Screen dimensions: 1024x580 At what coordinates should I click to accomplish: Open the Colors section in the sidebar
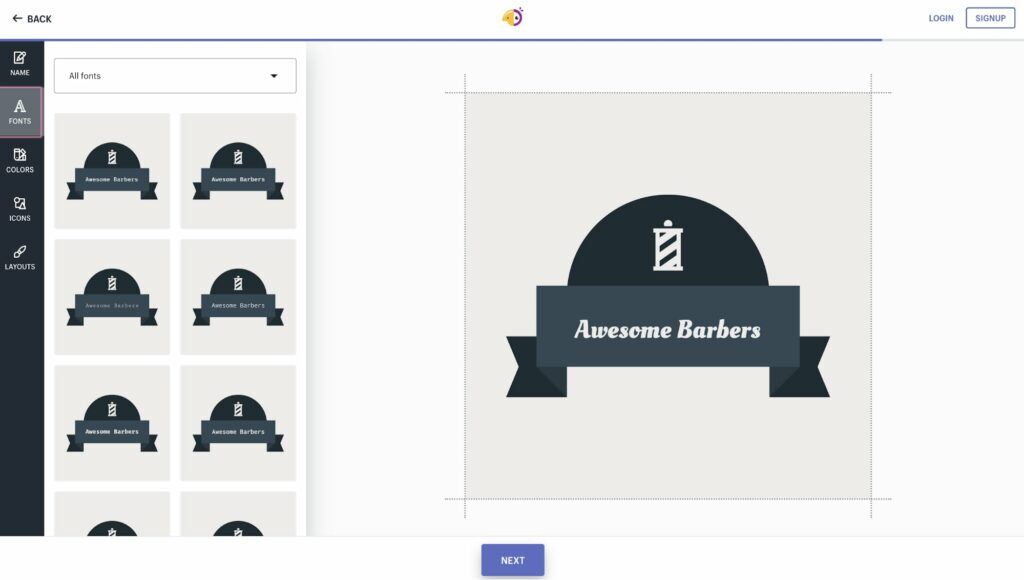(x=20, y=161)
